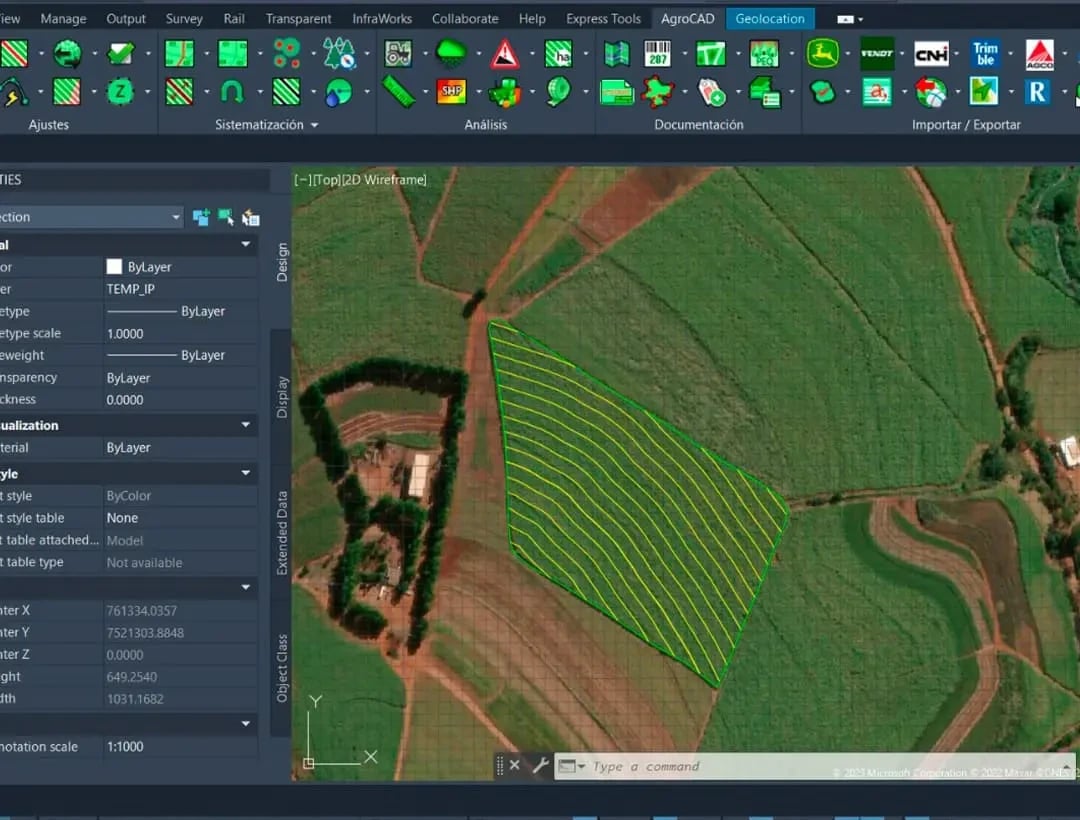This screenshot has width=1080, height=820.
Task: Click the Trimble import/export icon
Action: tap(985, 54)
